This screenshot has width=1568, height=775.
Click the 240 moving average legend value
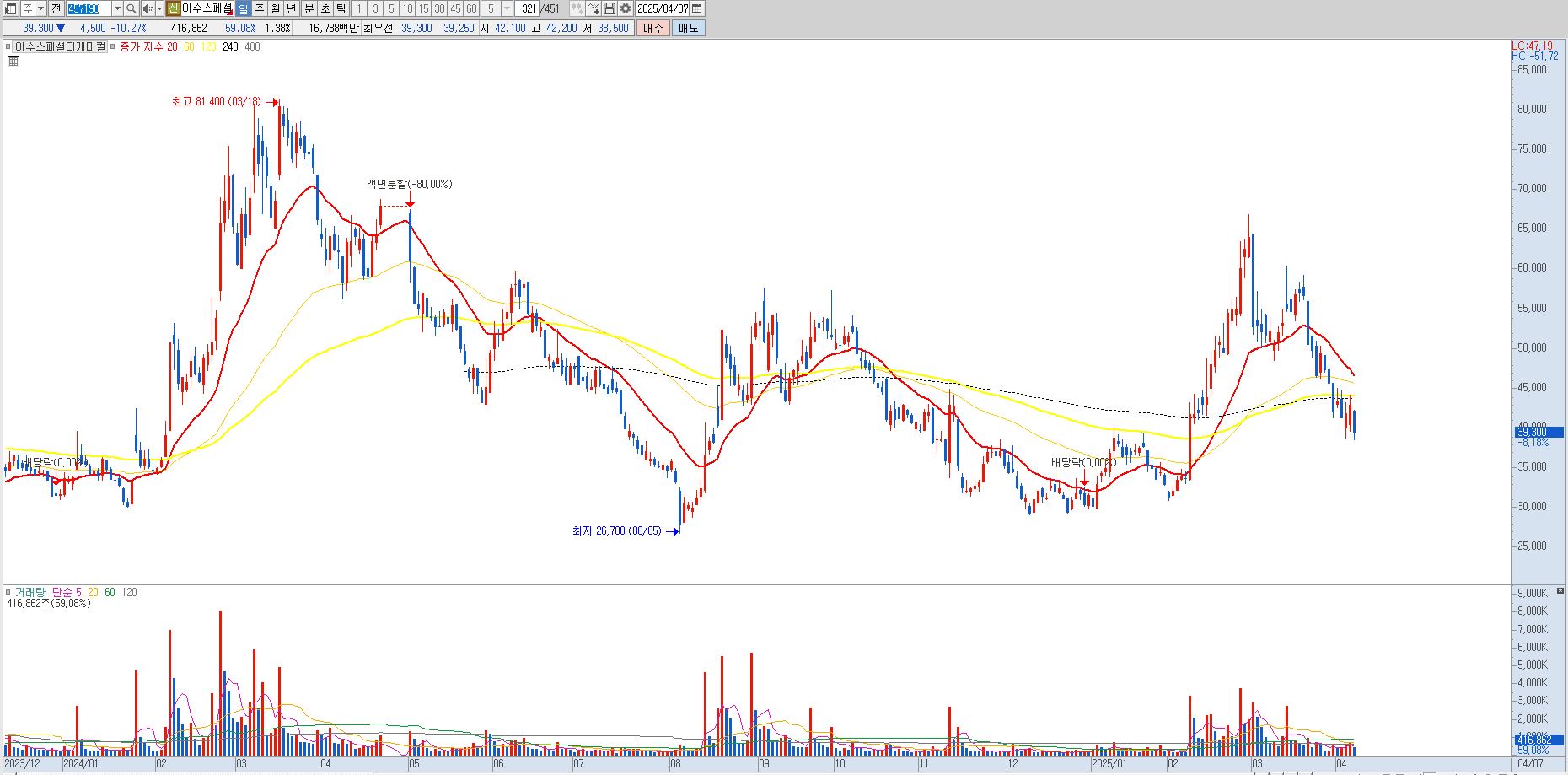[230, 47]
